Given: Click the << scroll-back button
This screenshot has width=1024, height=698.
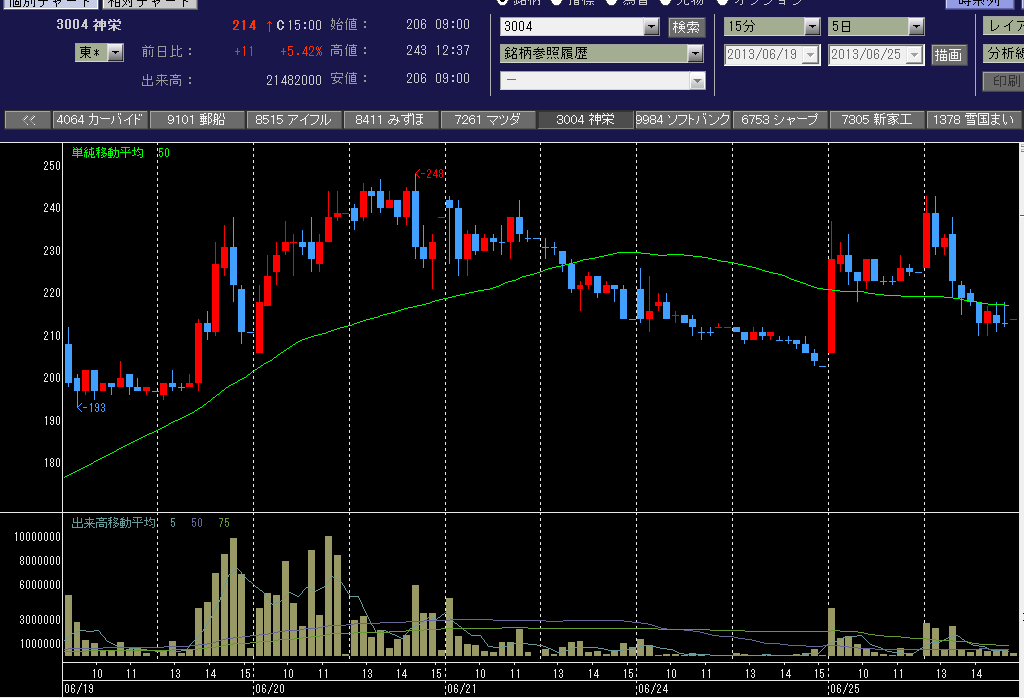Looking at the screenshot, I should tap(28, 120).
